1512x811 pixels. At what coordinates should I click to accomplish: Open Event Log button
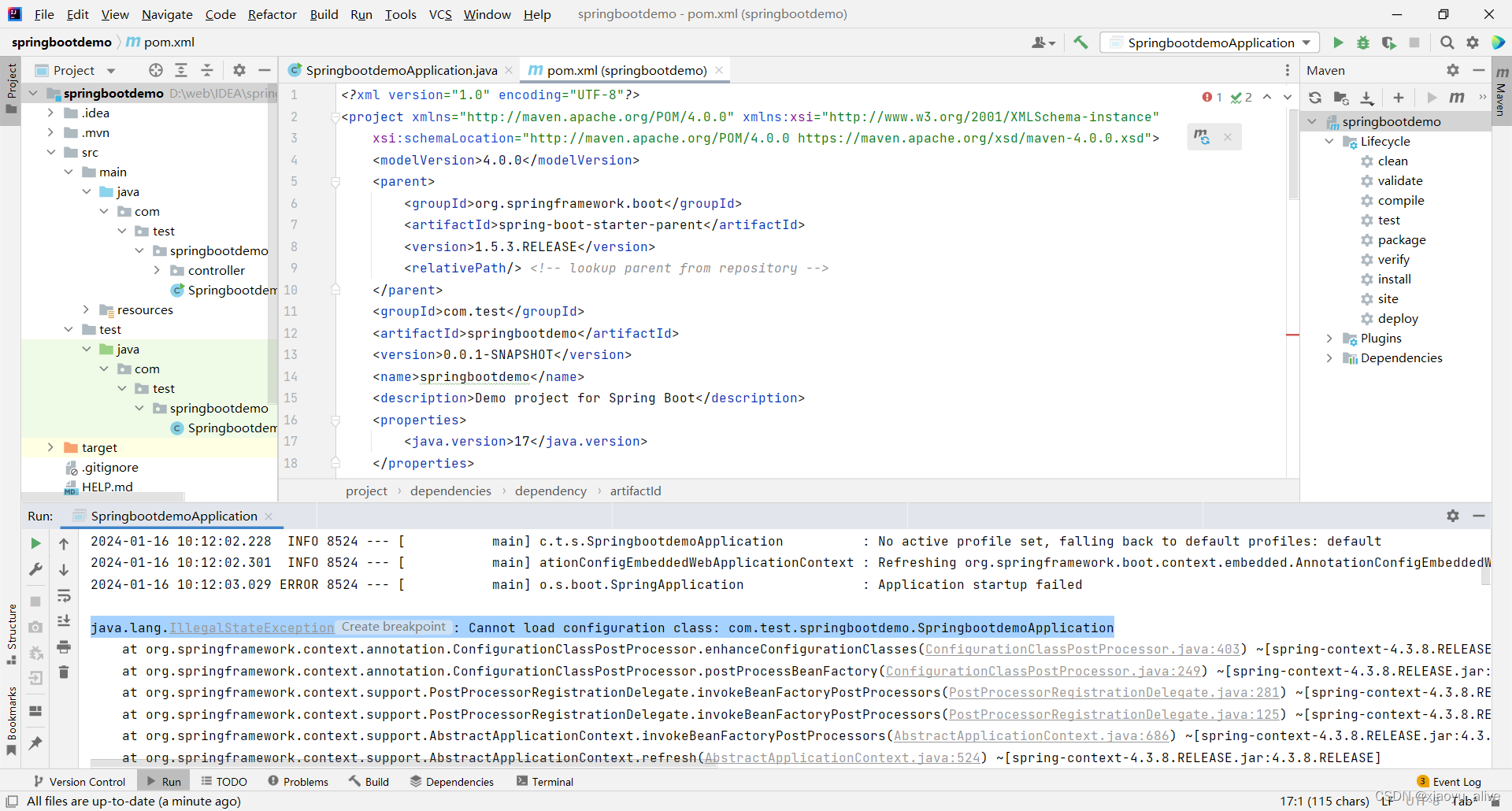[x=1449, y=782]
